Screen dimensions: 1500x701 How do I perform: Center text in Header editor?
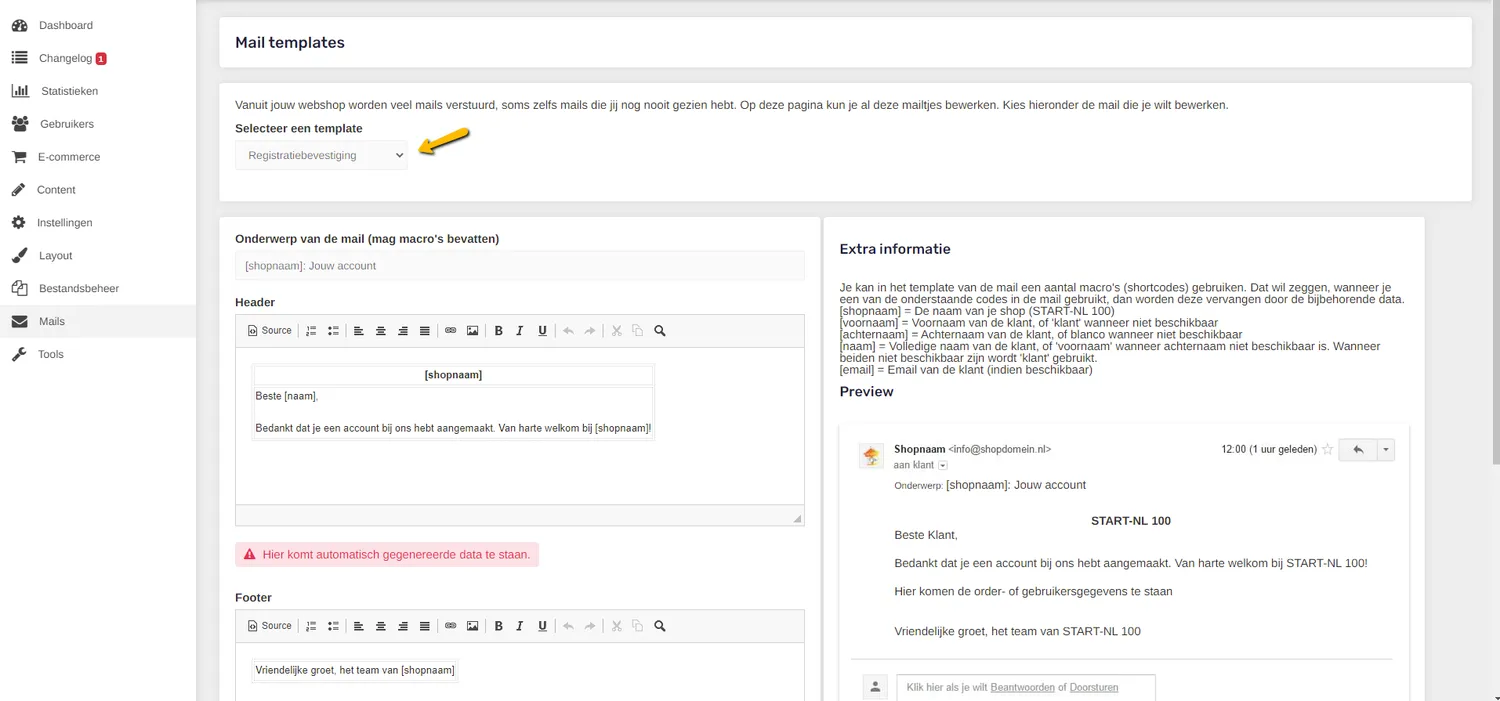click(381, 331)
